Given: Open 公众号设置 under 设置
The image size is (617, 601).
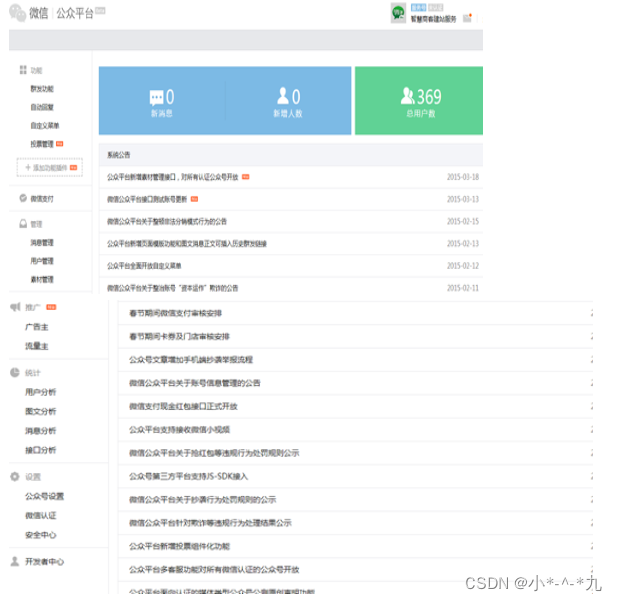Looking at the screenshot, I should click(x=44, y=496).
